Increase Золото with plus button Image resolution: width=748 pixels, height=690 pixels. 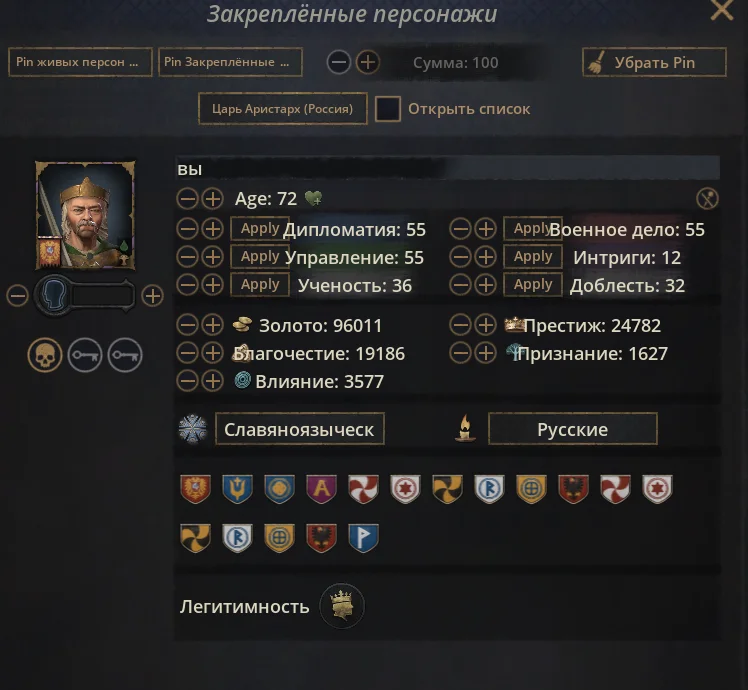[213, 325]
